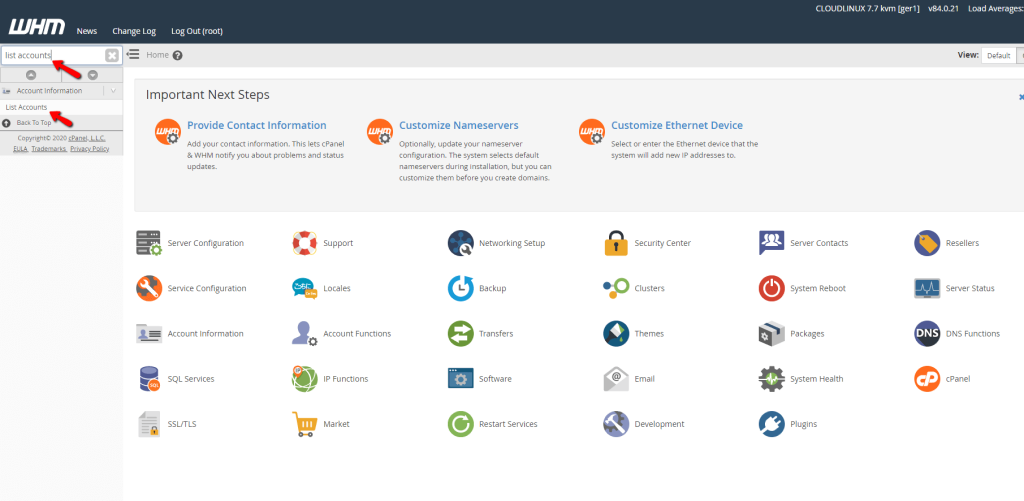Open the Market shopping cart icon
This screenshot has width=1024, height=501.
(x=304, y=424)
